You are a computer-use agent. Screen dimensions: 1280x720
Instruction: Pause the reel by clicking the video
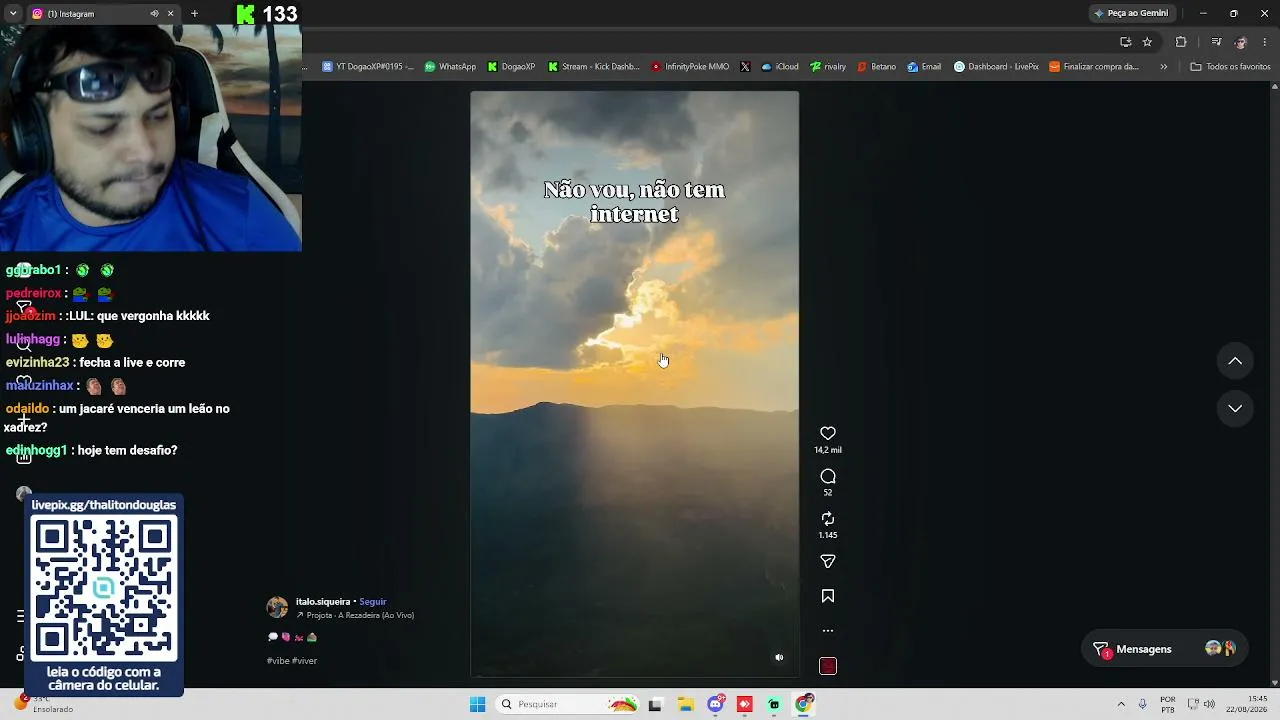[x=635, y=384]
